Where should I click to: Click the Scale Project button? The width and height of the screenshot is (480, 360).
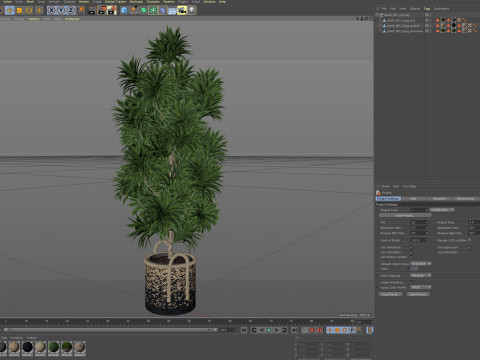(x=405, y=216)
